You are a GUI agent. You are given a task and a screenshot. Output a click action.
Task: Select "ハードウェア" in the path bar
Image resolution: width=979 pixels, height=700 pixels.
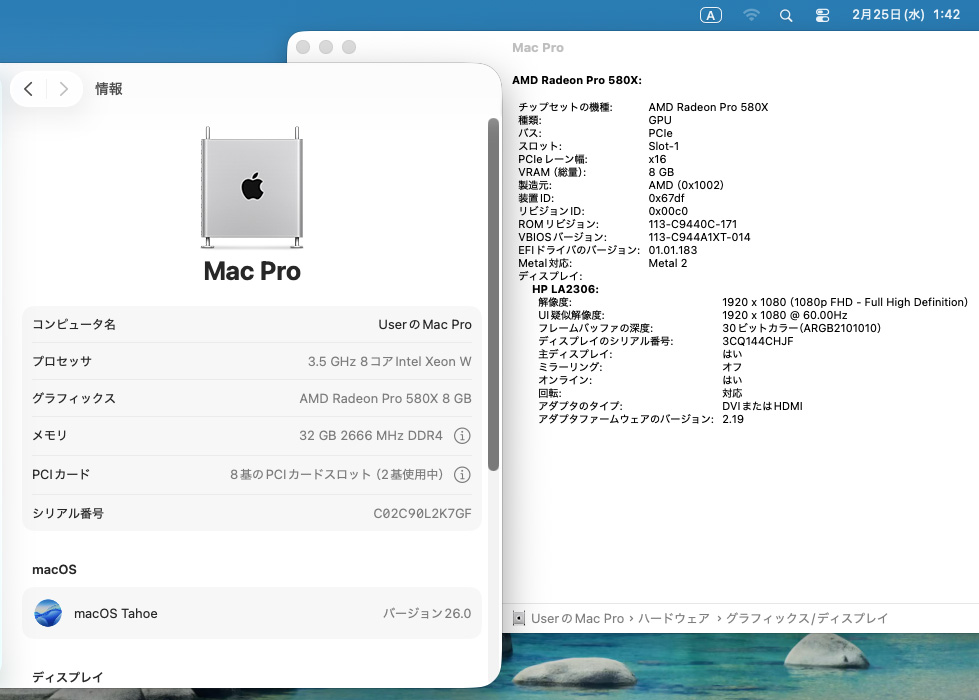point(674,619)
